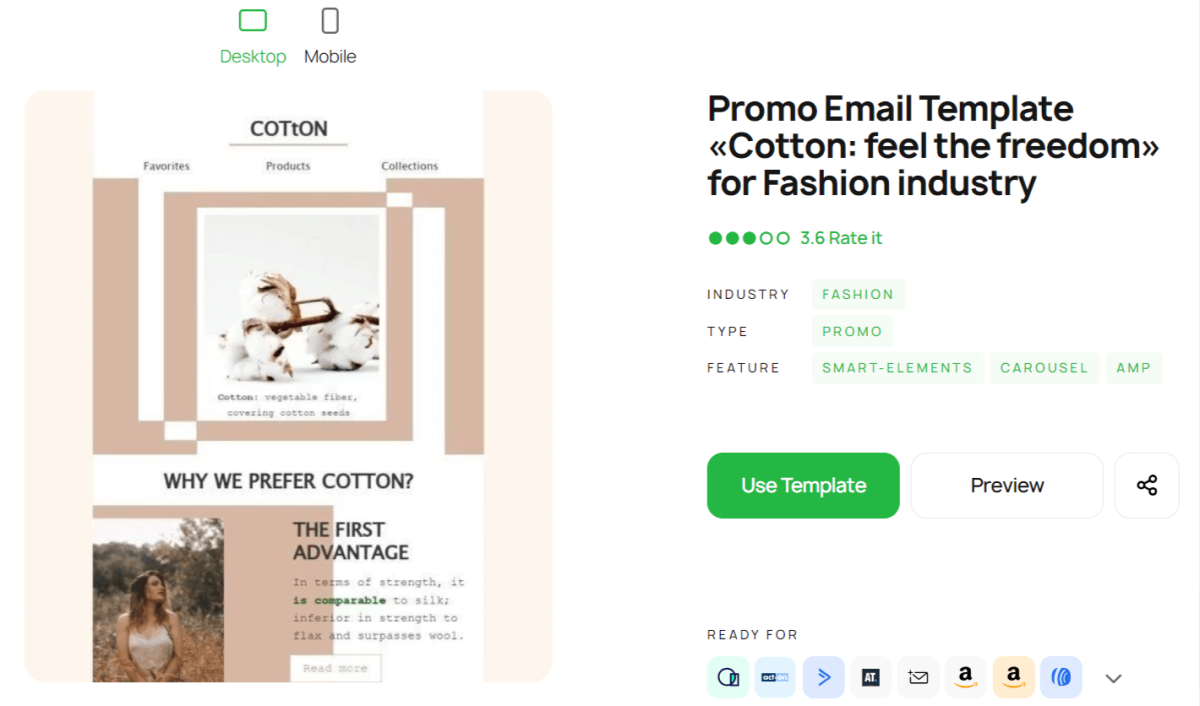Switch to Desktop preview mode
1200x706 pixels.
click(253, 35)
